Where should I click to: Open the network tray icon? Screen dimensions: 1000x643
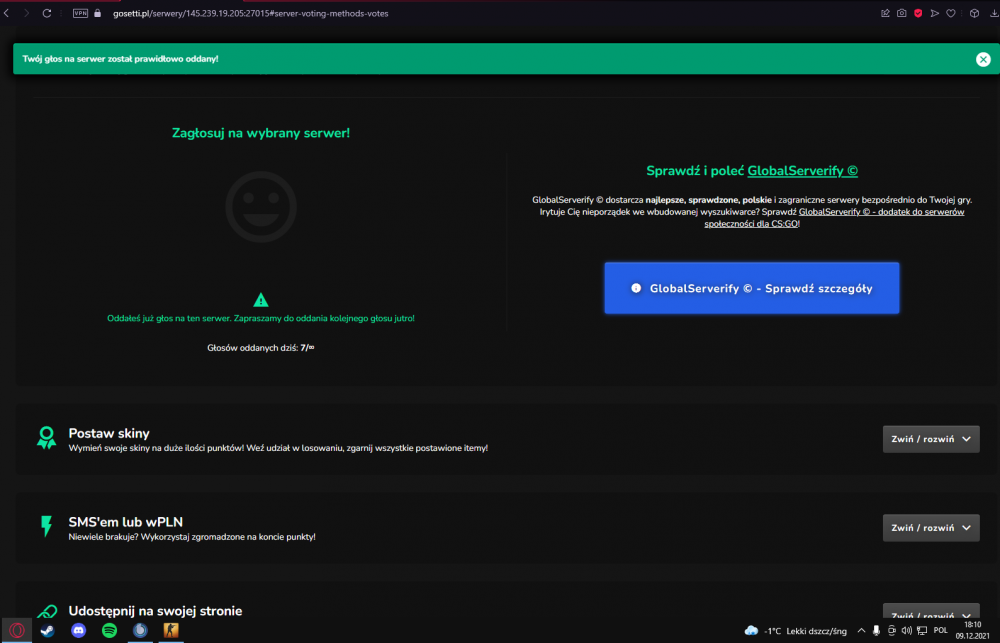pos(922,630)
